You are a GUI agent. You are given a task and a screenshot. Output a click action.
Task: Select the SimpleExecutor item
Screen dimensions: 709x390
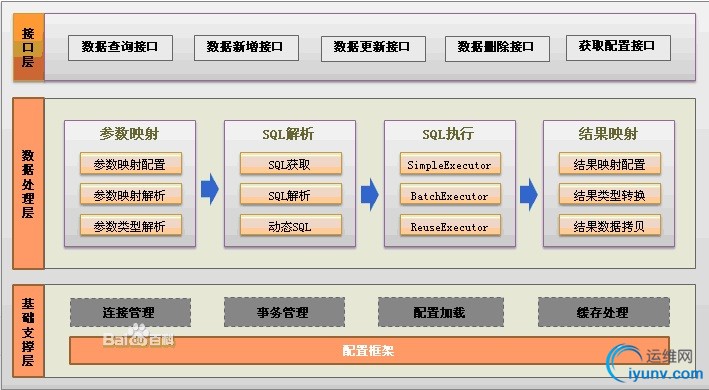[450, 164]
